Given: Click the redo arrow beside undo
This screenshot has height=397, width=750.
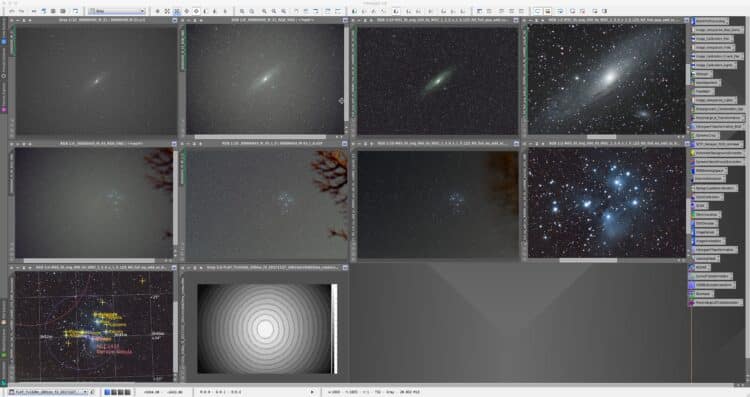Looking at the screenshot, I should coord(21,11).
